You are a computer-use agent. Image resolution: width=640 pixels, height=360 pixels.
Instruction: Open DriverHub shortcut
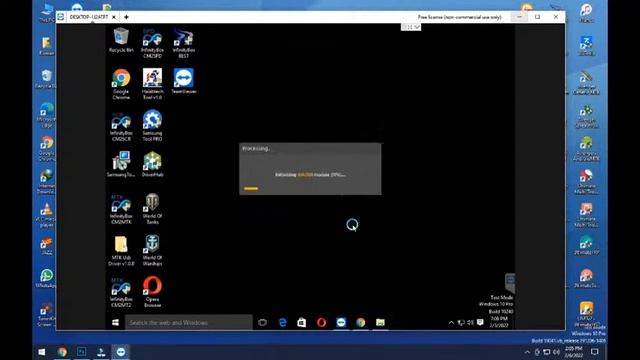tap(152, 164)
